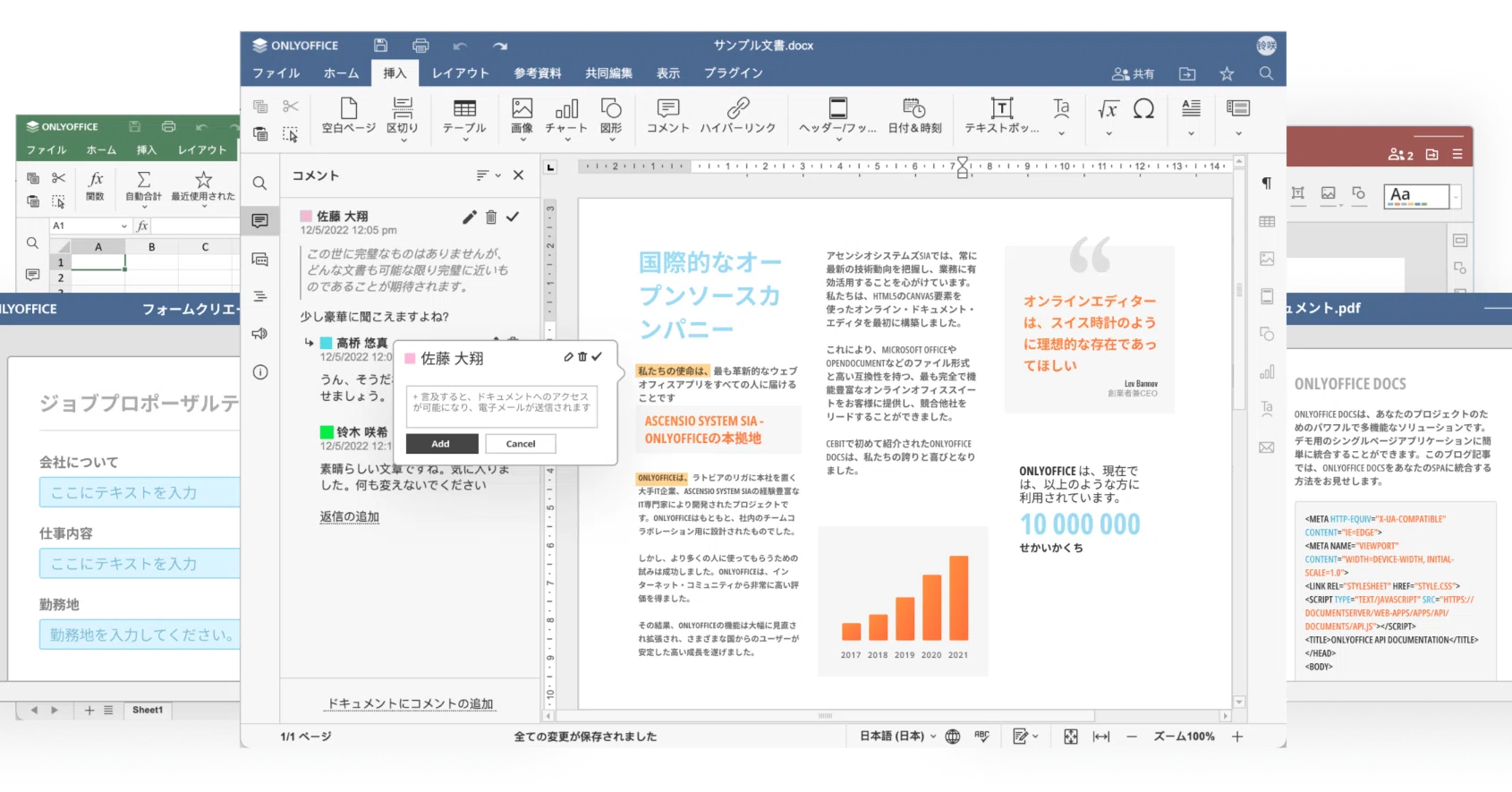Viewport: 1512px width, 792px height.
Task: Open the 日本語 (日本) language dropdown
Action: pyautogui.click(x=898, y=737)
